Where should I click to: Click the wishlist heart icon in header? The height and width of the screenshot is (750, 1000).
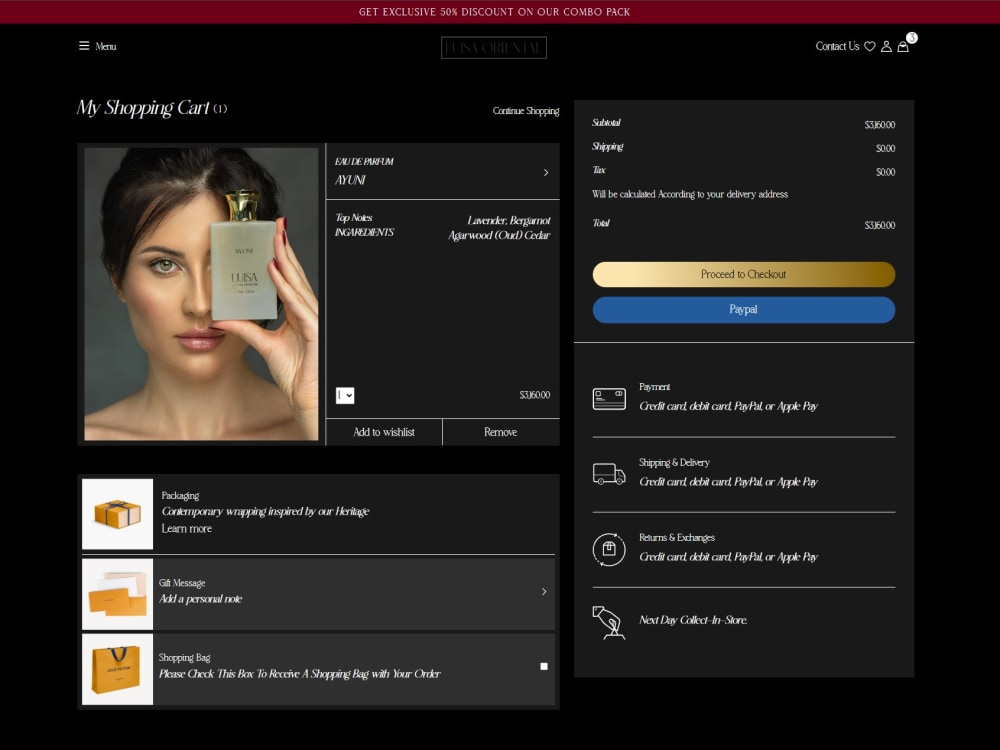tap(869, 47)
